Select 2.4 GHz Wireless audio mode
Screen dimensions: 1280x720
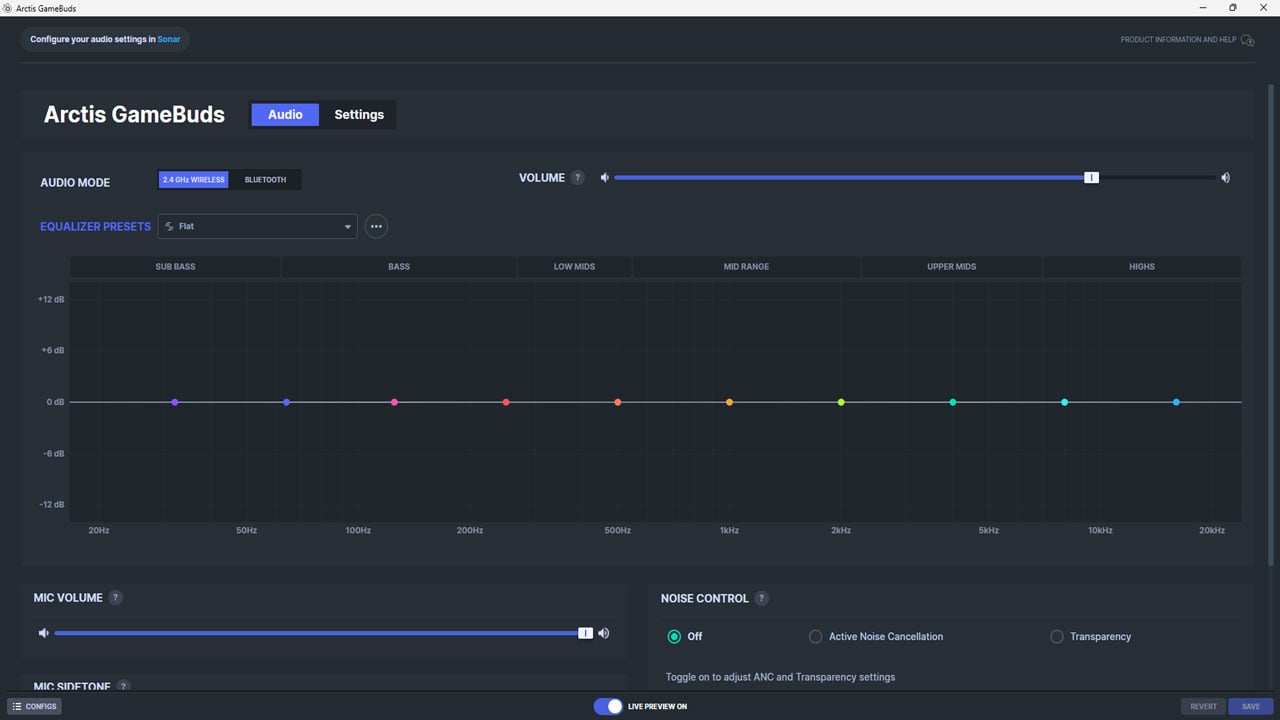(x=194, y=180)
